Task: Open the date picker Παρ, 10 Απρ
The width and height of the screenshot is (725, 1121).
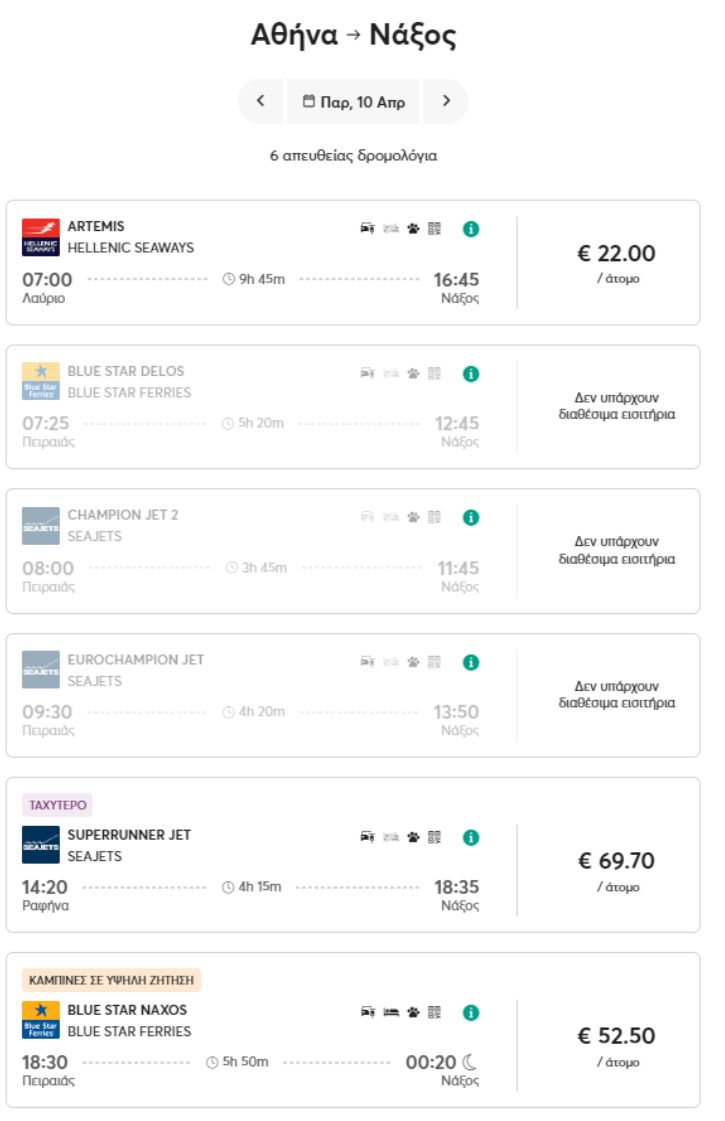Action: [353, 101]
